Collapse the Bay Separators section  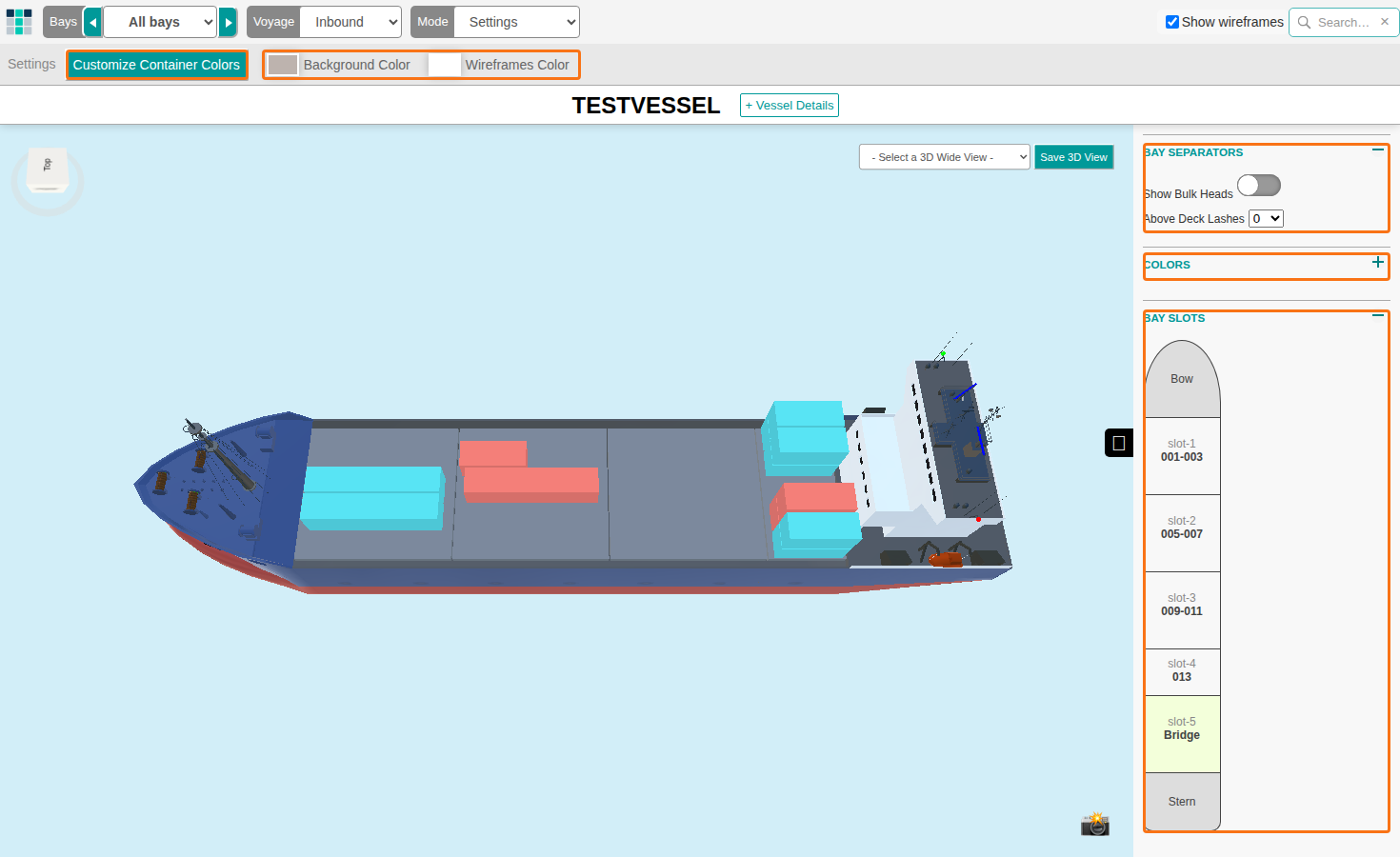[x=1378, y=150]
